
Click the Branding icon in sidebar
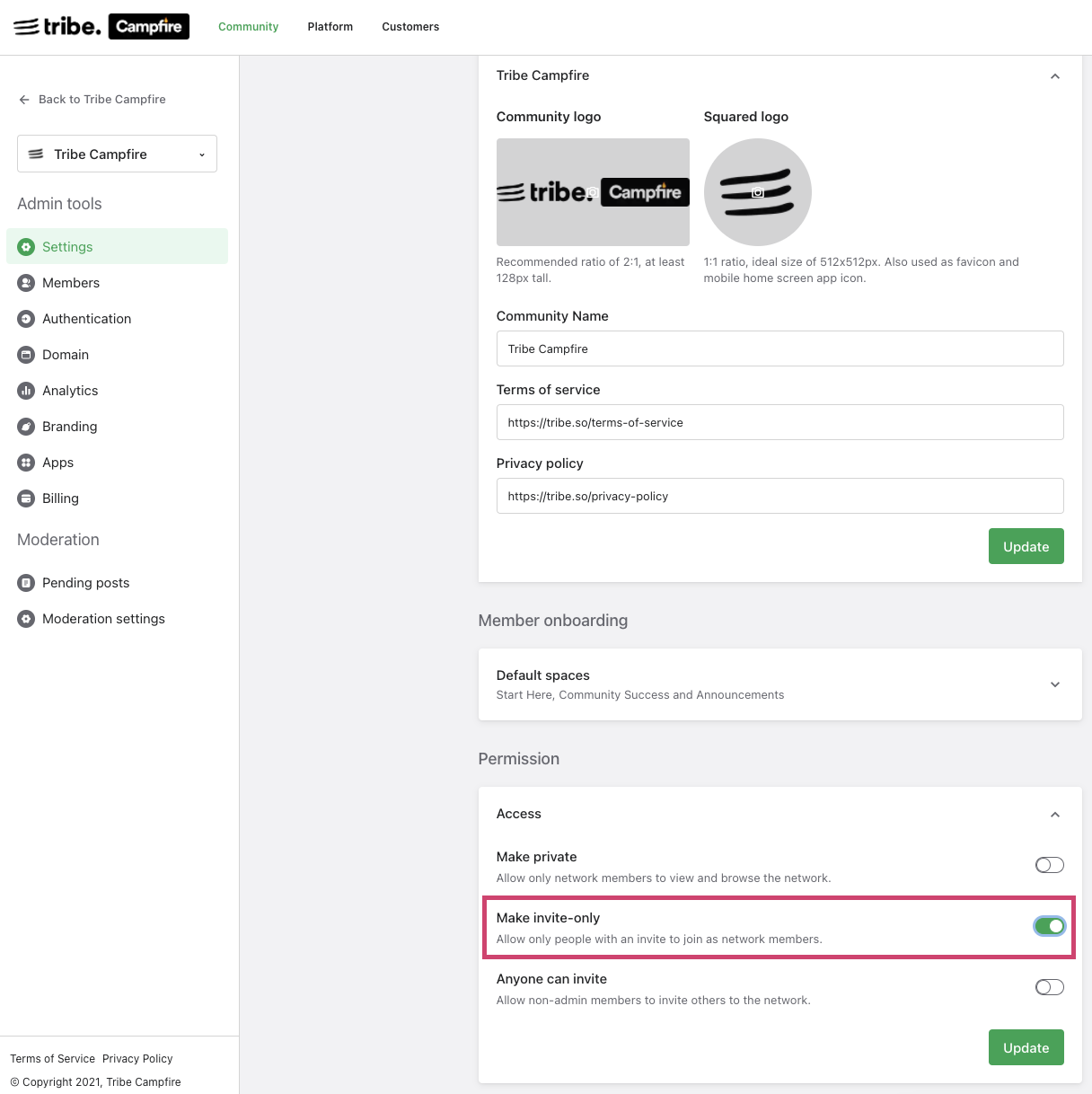pos(26,427)
